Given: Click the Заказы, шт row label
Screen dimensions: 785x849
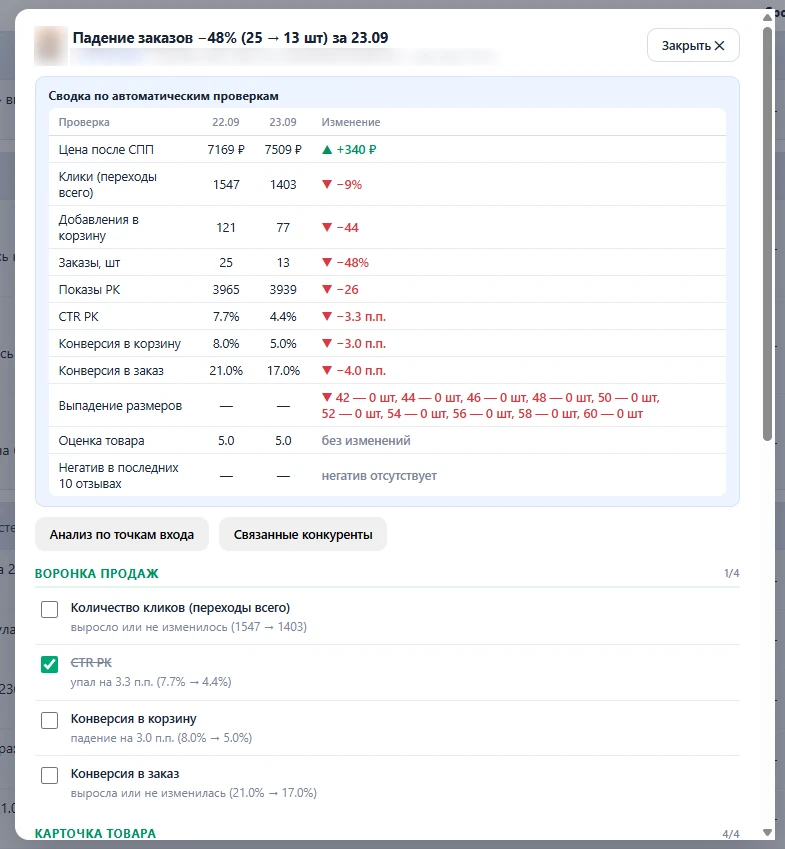Looking at the screenshot, I should tap(89, 263).
